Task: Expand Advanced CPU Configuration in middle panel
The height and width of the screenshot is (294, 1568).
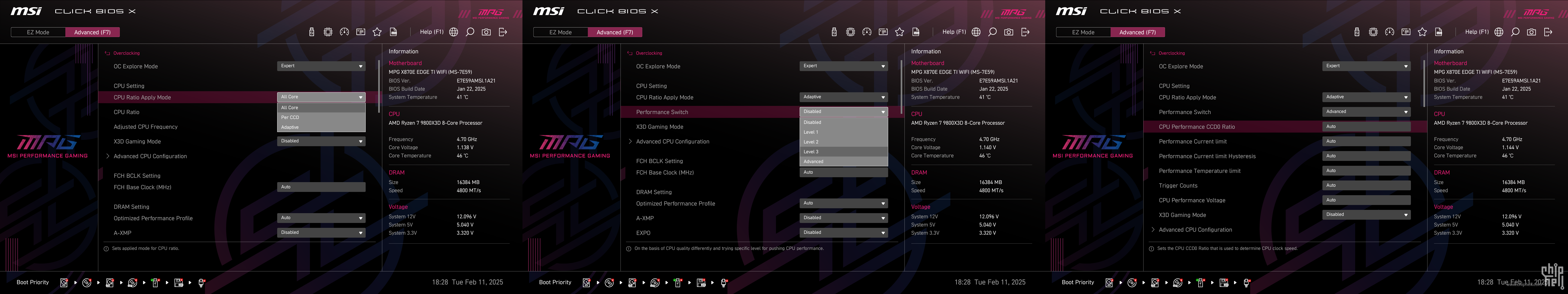Action: pyautogui.click(x=668, y=142)
